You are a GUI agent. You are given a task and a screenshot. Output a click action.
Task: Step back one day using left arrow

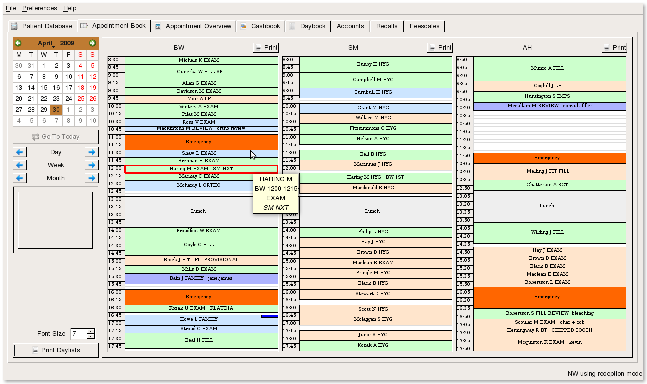pyautogui.click(x=19, y=152)
